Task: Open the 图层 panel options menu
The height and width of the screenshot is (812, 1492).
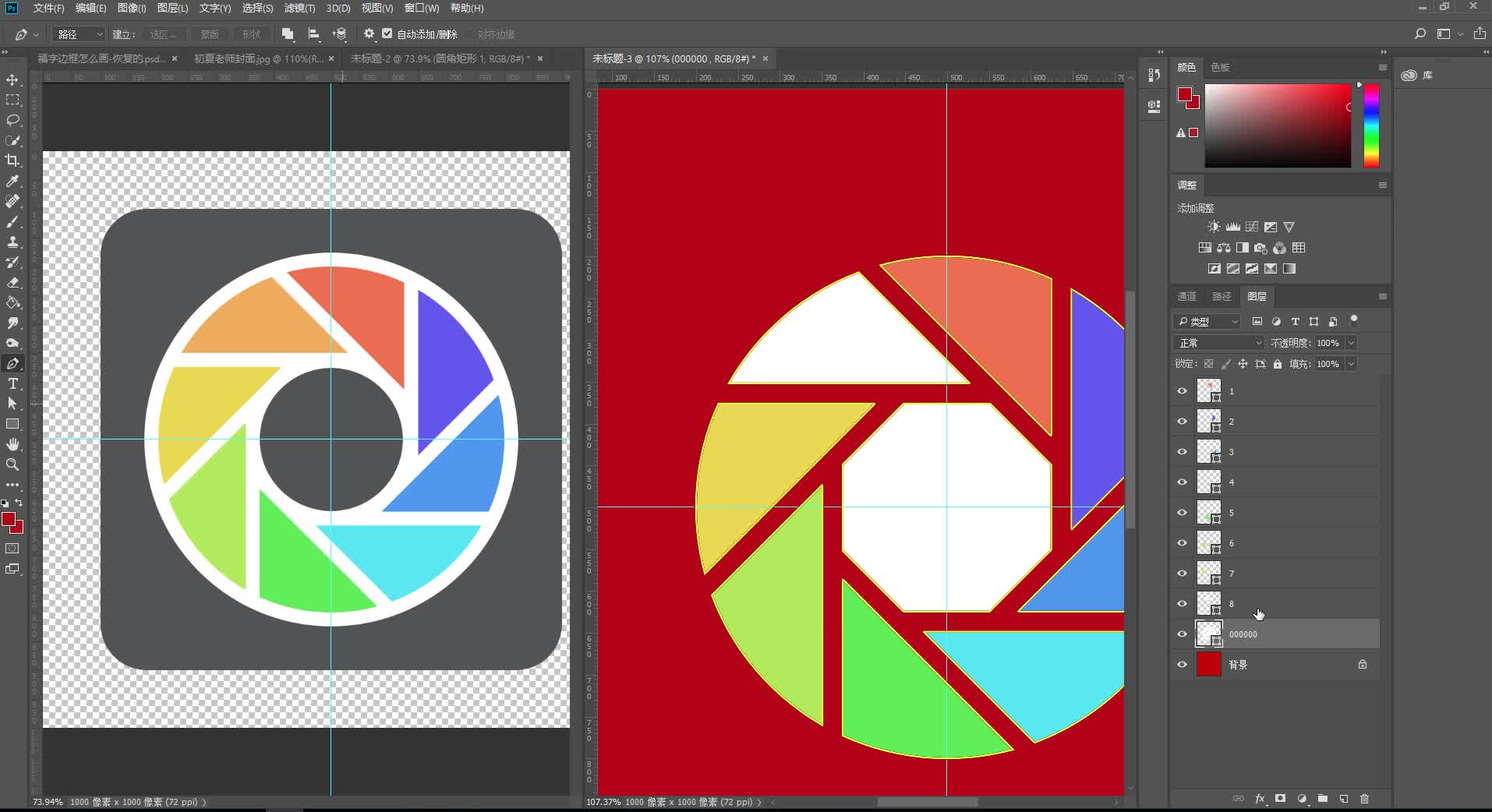Action: pyautogui.click(x=1382, y=296)
